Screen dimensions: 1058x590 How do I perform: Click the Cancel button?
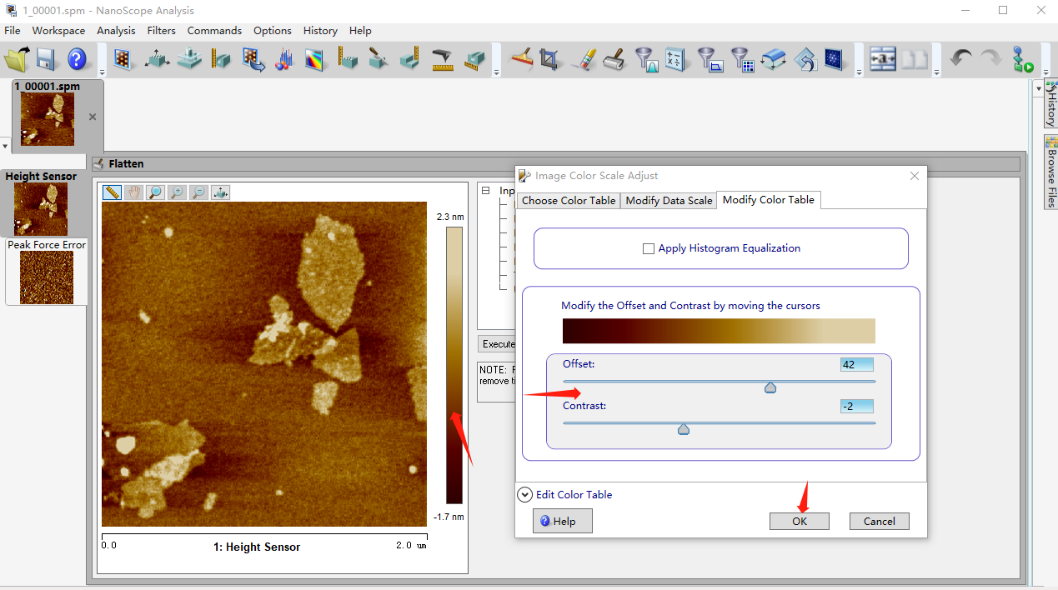click(x=879, y=521)
